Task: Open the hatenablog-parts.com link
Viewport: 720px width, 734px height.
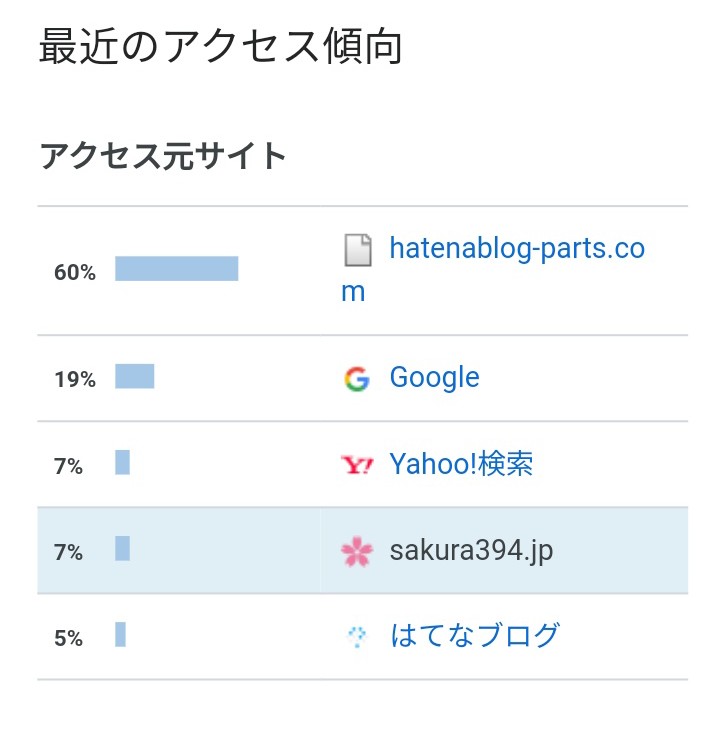Action: point(493,270)
